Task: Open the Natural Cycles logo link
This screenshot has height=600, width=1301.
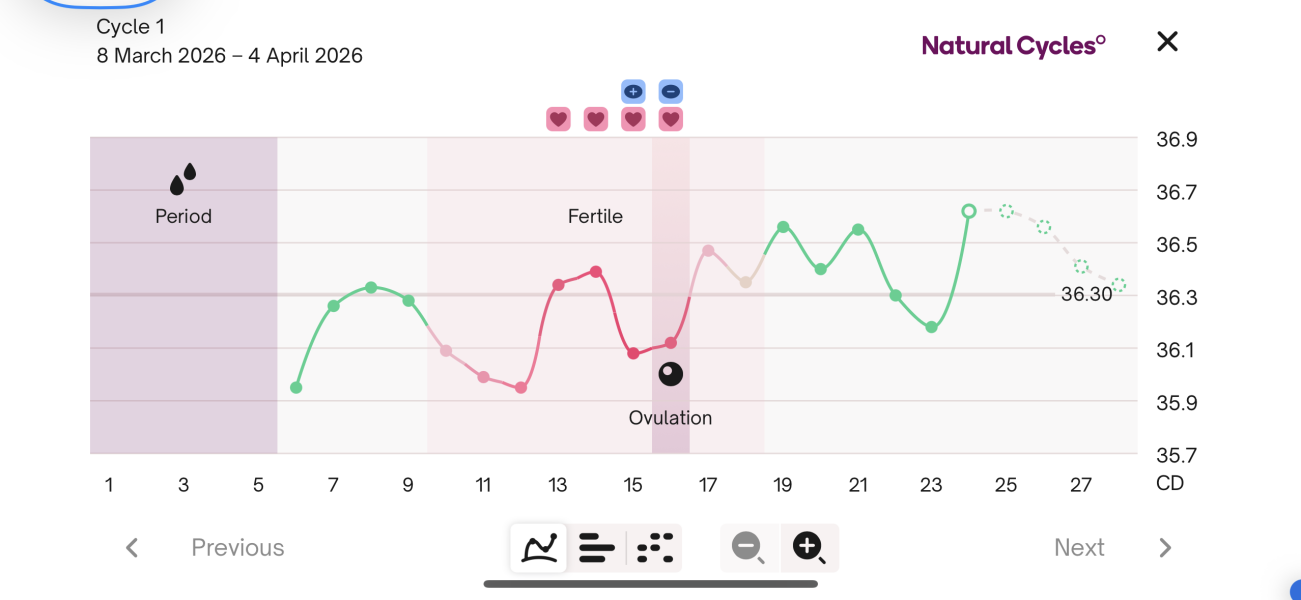Action: coord(1013,45)
